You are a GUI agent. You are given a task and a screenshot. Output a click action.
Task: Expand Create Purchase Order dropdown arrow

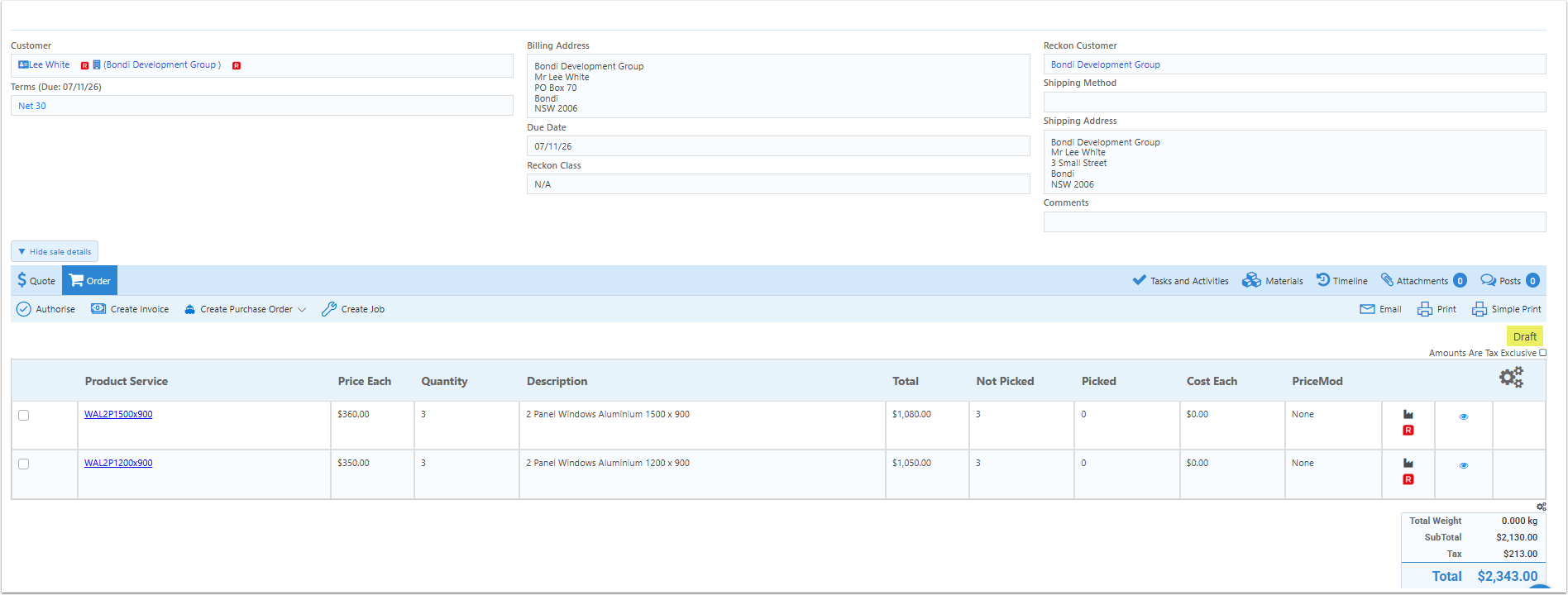coord(302,310)
